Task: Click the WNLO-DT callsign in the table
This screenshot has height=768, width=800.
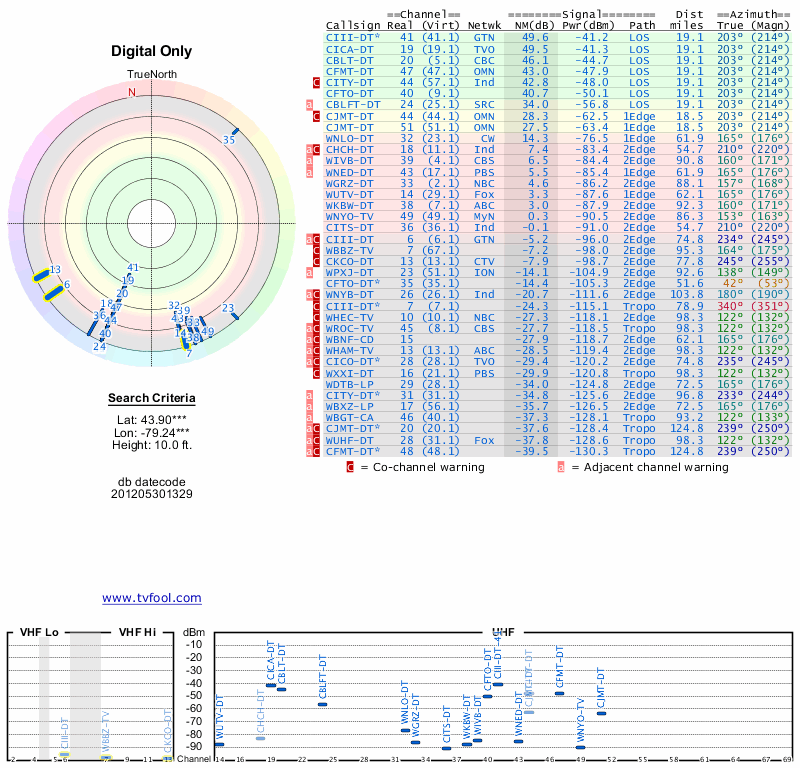Action: 350,138
